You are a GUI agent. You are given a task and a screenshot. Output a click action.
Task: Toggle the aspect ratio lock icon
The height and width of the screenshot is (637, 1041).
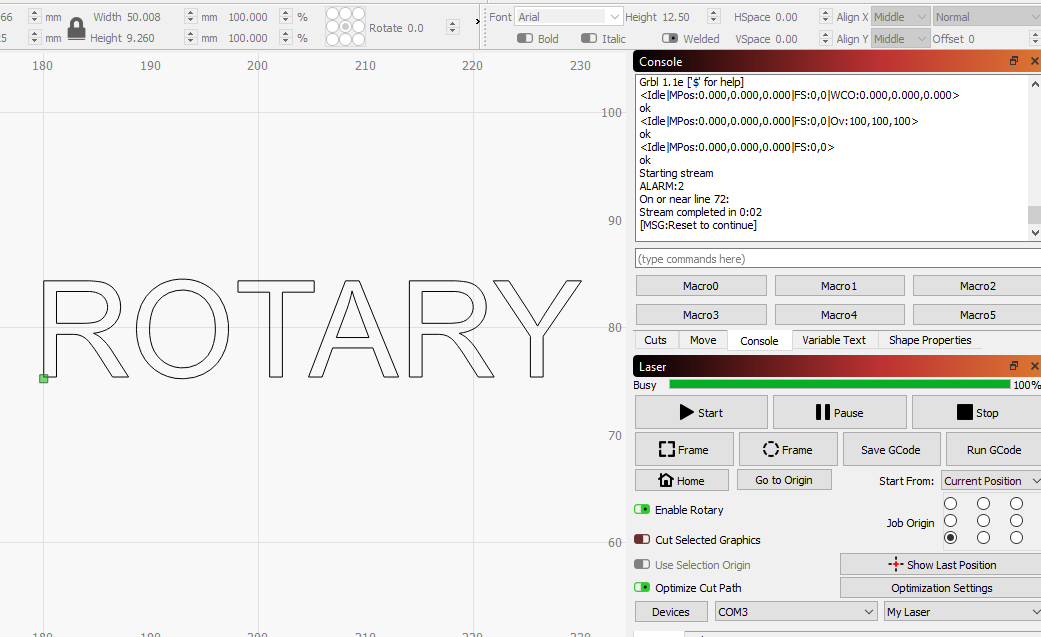point(77,29)
